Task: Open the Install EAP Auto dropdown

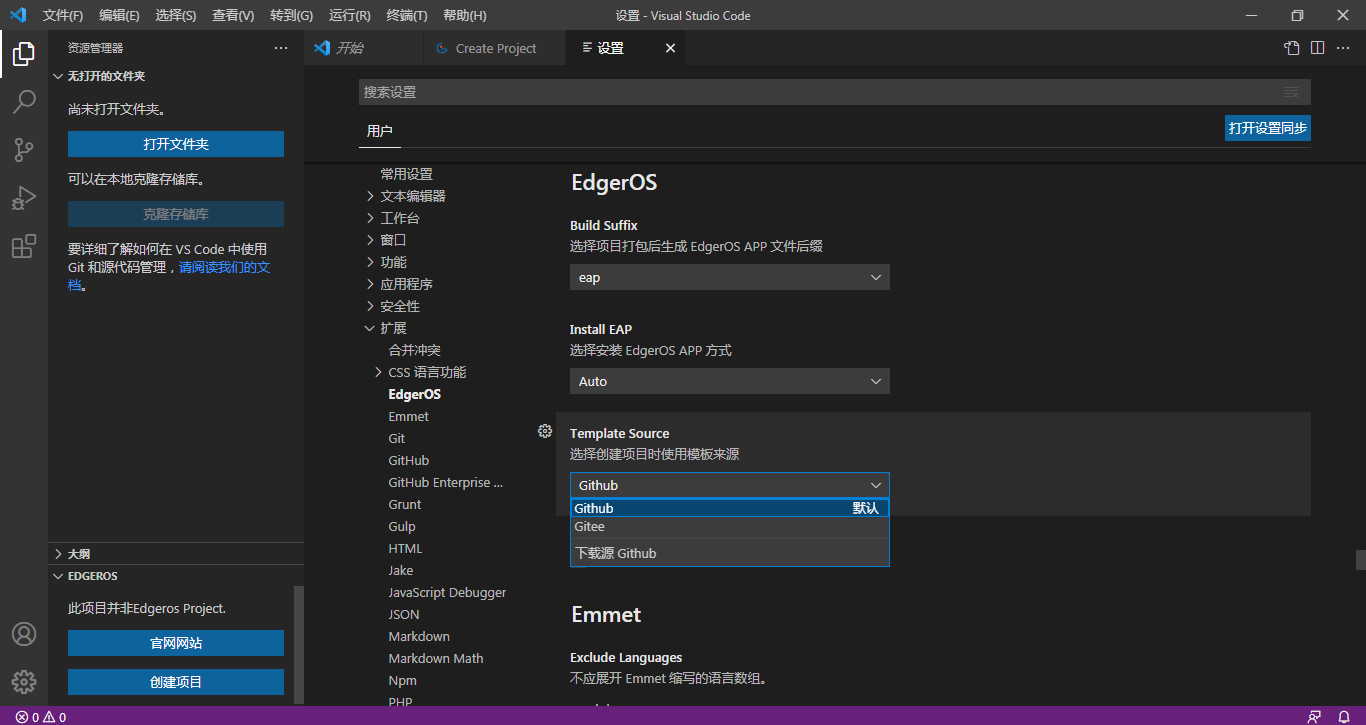Action: click(730, 381)
